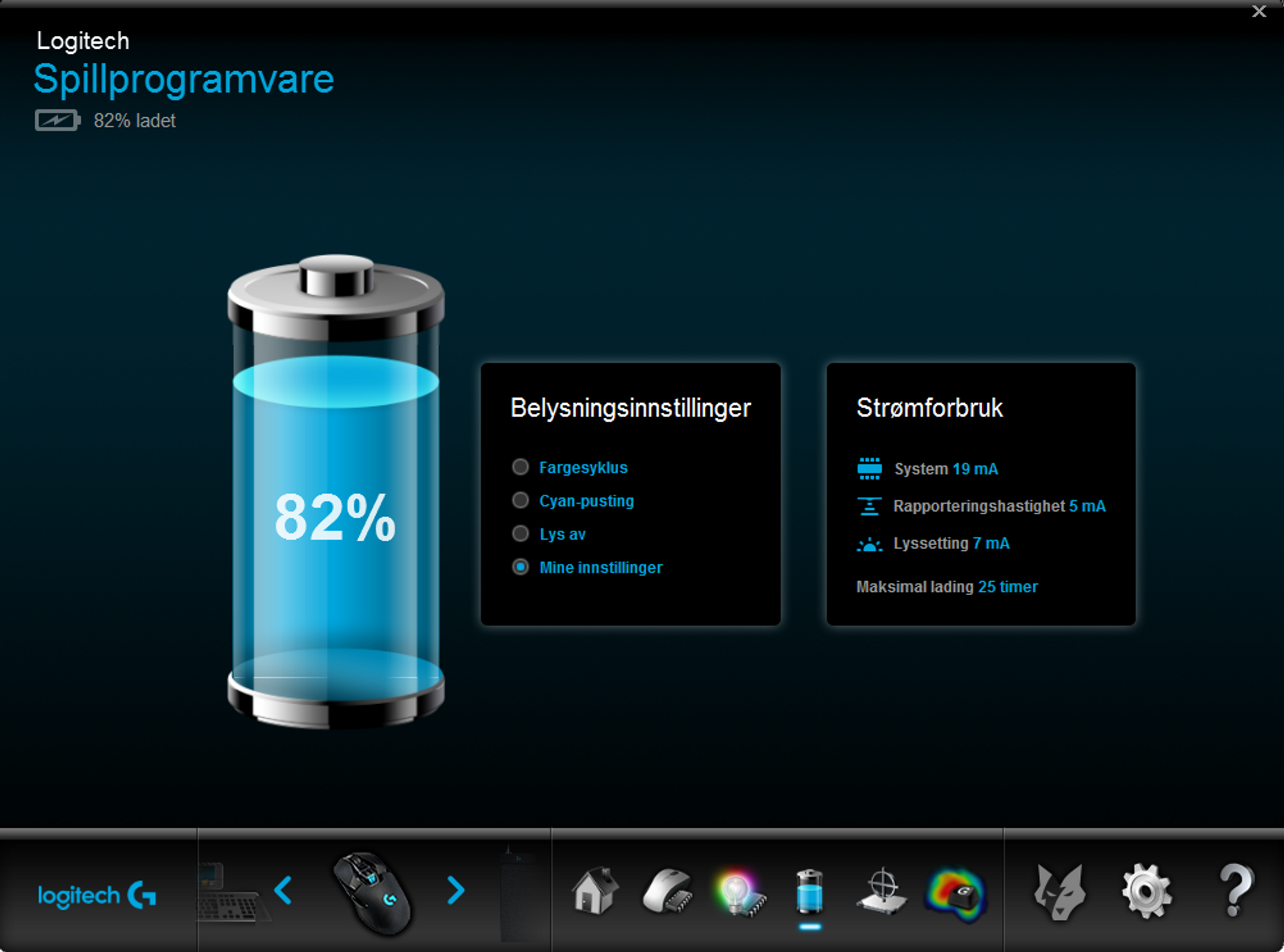
Task: Click the Spillprogramvare title
Action: tap(184, 80)
